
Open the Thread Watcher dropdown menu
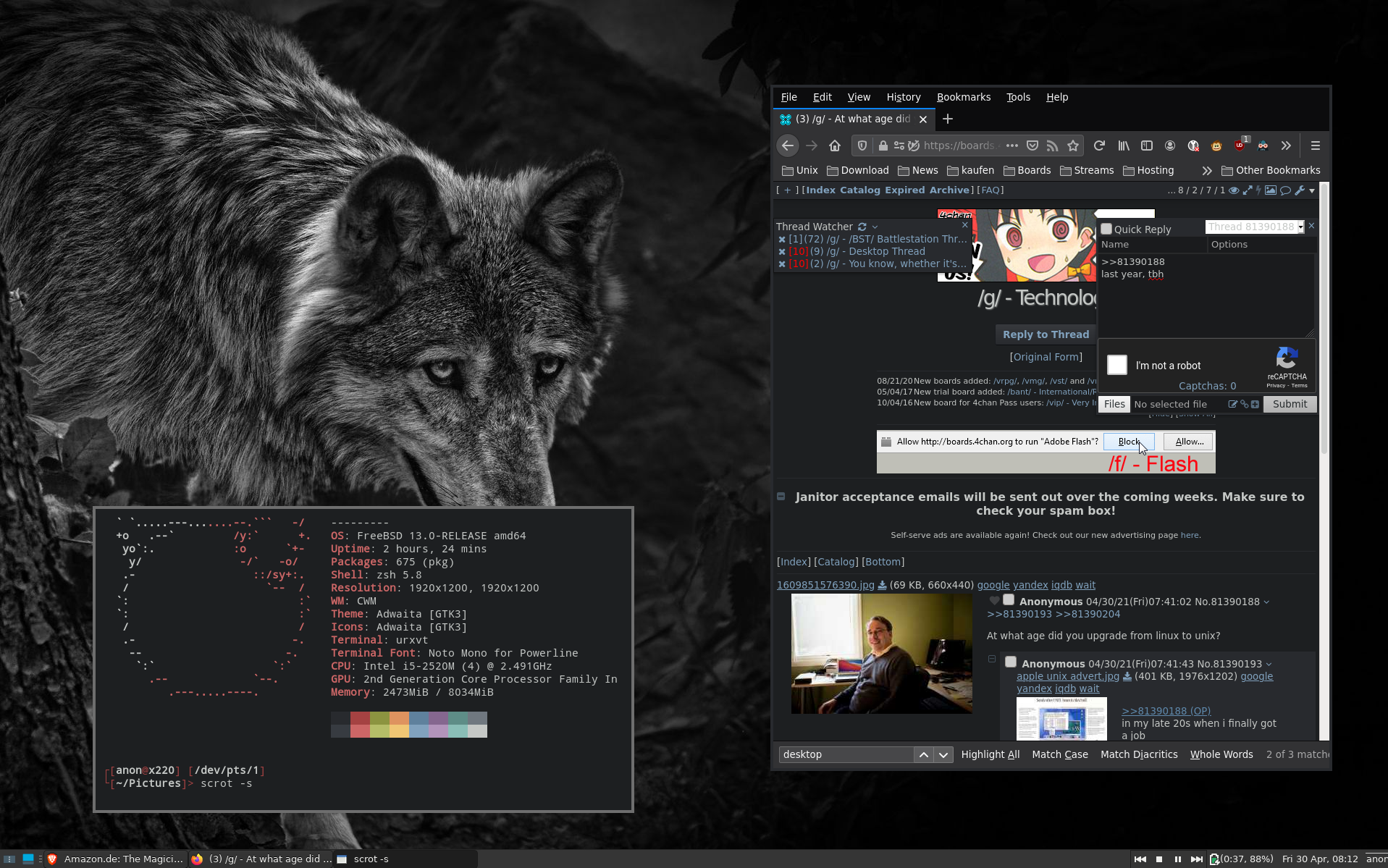pos(875,227)
